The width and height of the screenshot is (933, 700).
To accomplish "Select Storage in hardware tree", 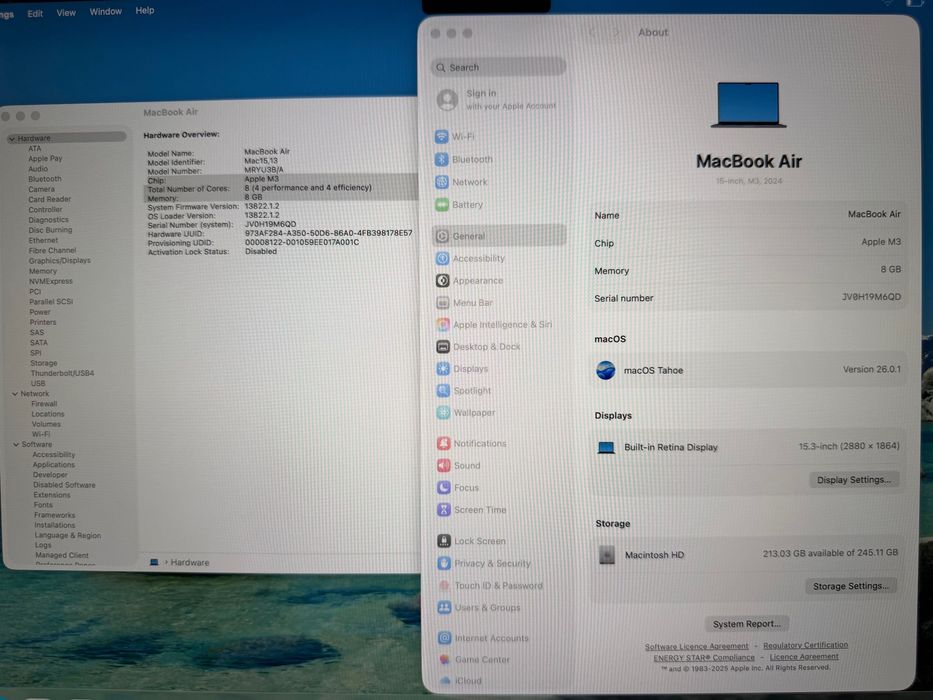I will tap(43, 363).
